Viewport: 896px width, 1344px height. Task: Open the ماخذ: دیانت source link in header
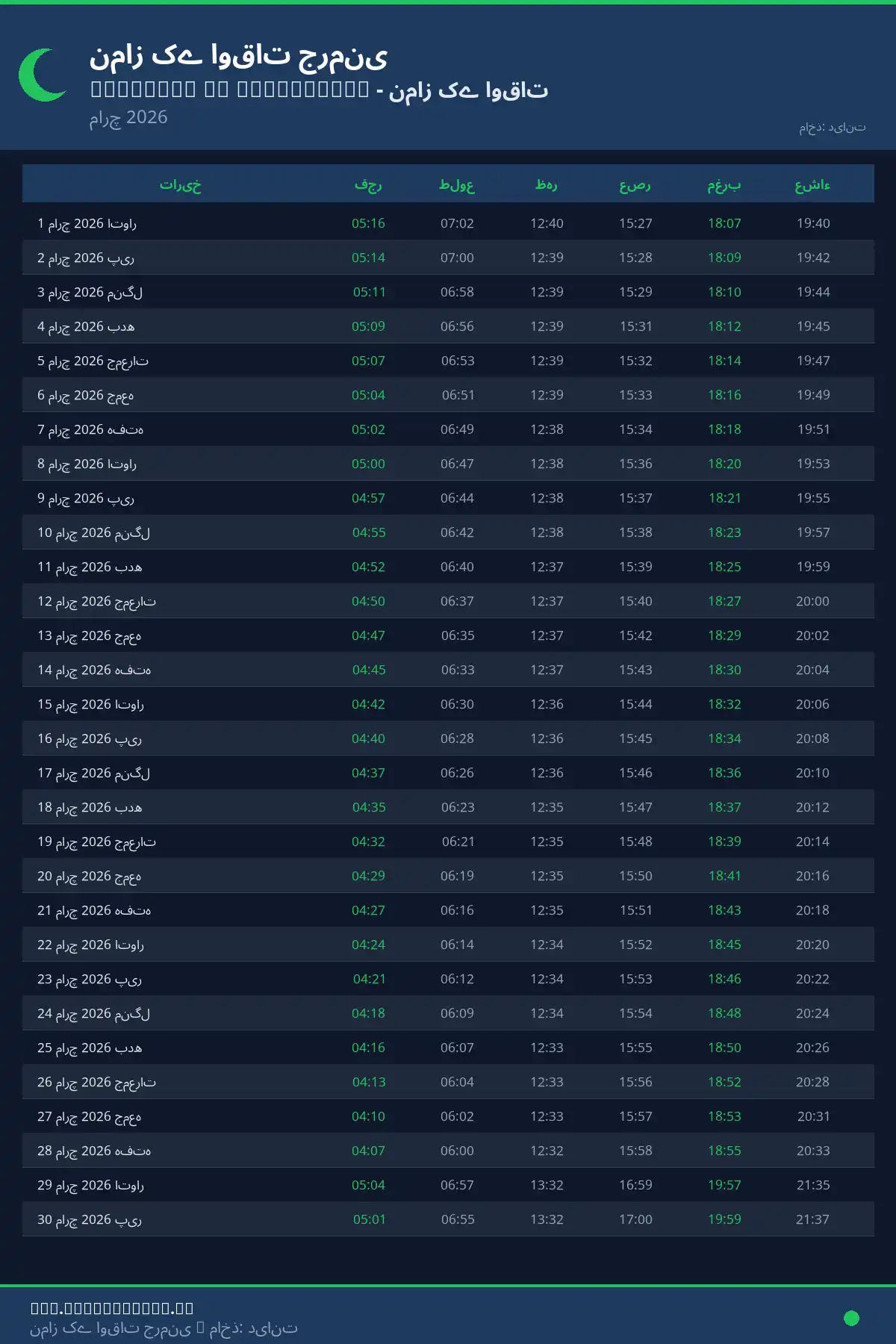(x=832, y=127)
